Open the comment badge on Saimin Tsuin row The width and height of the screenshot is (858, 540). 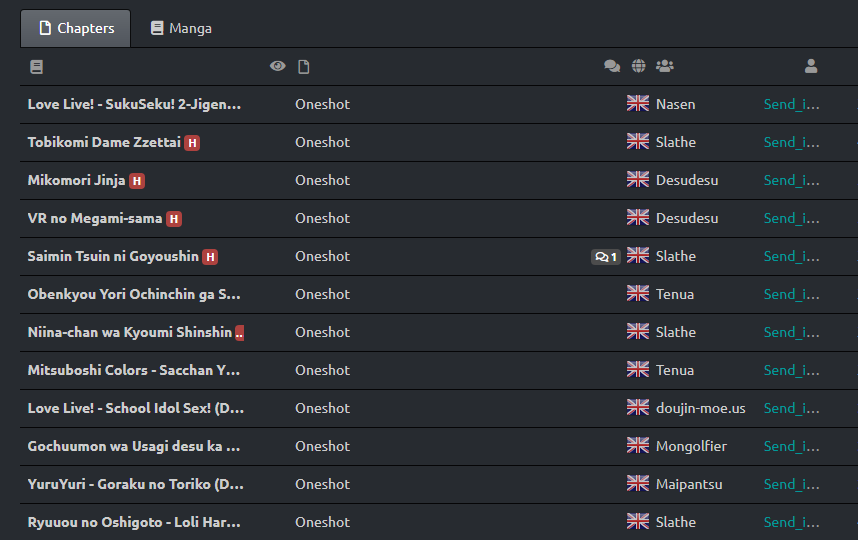pos(606,257)
